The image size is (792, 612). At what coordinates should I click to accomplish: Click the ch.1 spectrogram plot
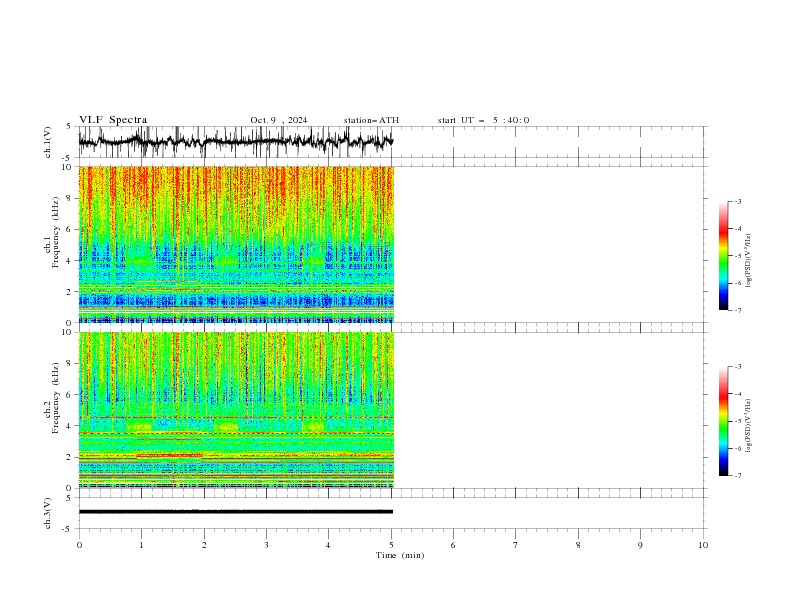coord(236,244)
